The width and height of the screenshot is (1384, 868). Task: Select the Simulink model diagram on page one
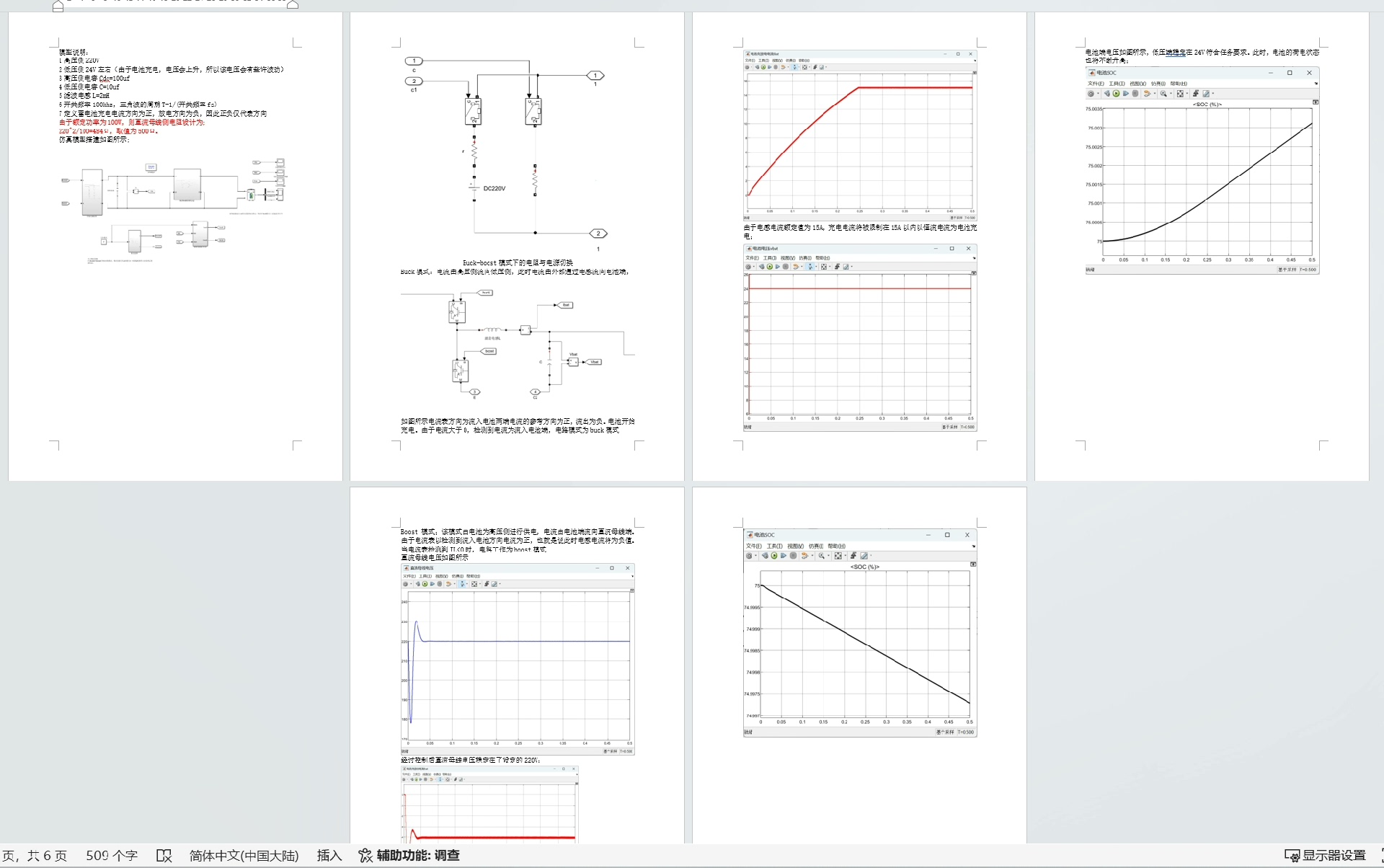[174, 207]
